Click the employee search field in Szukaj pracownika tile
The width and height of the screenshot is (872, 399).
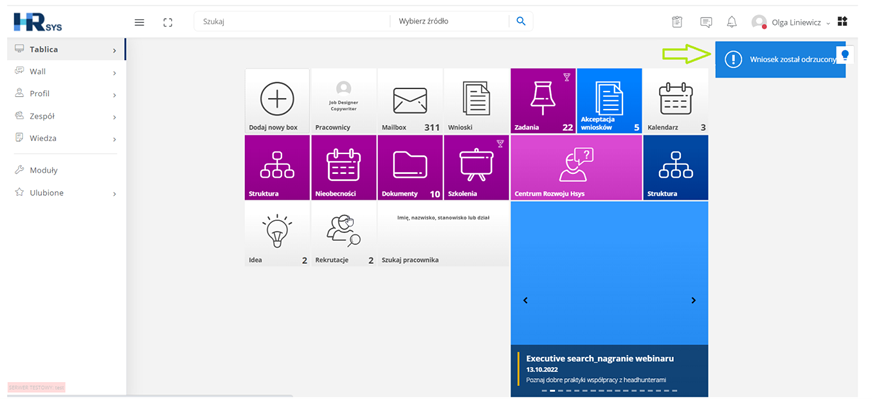pyautogui.click(x=443, y=218)
